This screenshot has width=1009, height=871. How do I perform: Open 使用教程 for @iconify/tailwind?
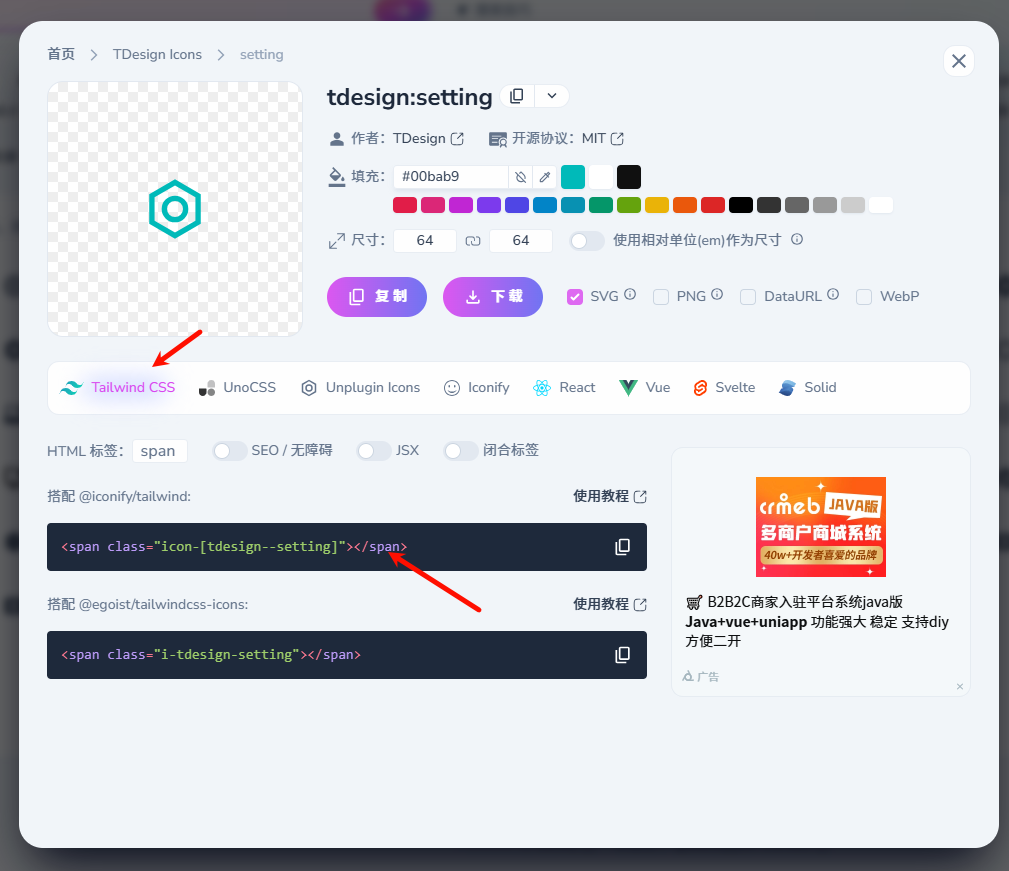pos(610,496)
